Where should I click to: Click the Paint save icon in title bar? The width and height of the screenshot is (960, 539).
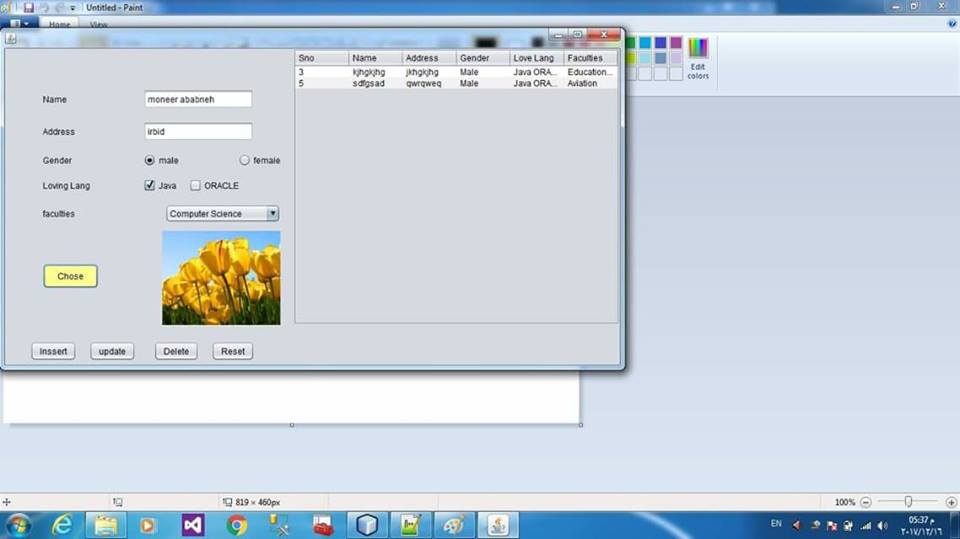click(x=29, y=7)
